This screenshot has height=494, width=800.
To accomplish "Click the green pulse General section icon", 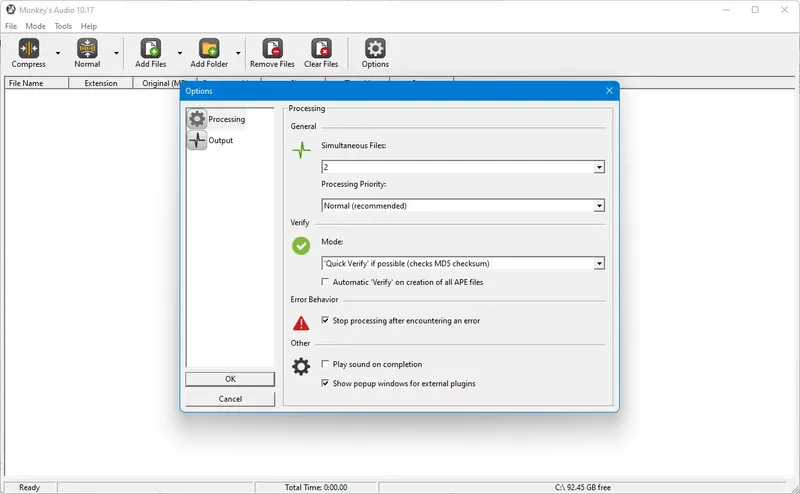I will tap(301, 150).
